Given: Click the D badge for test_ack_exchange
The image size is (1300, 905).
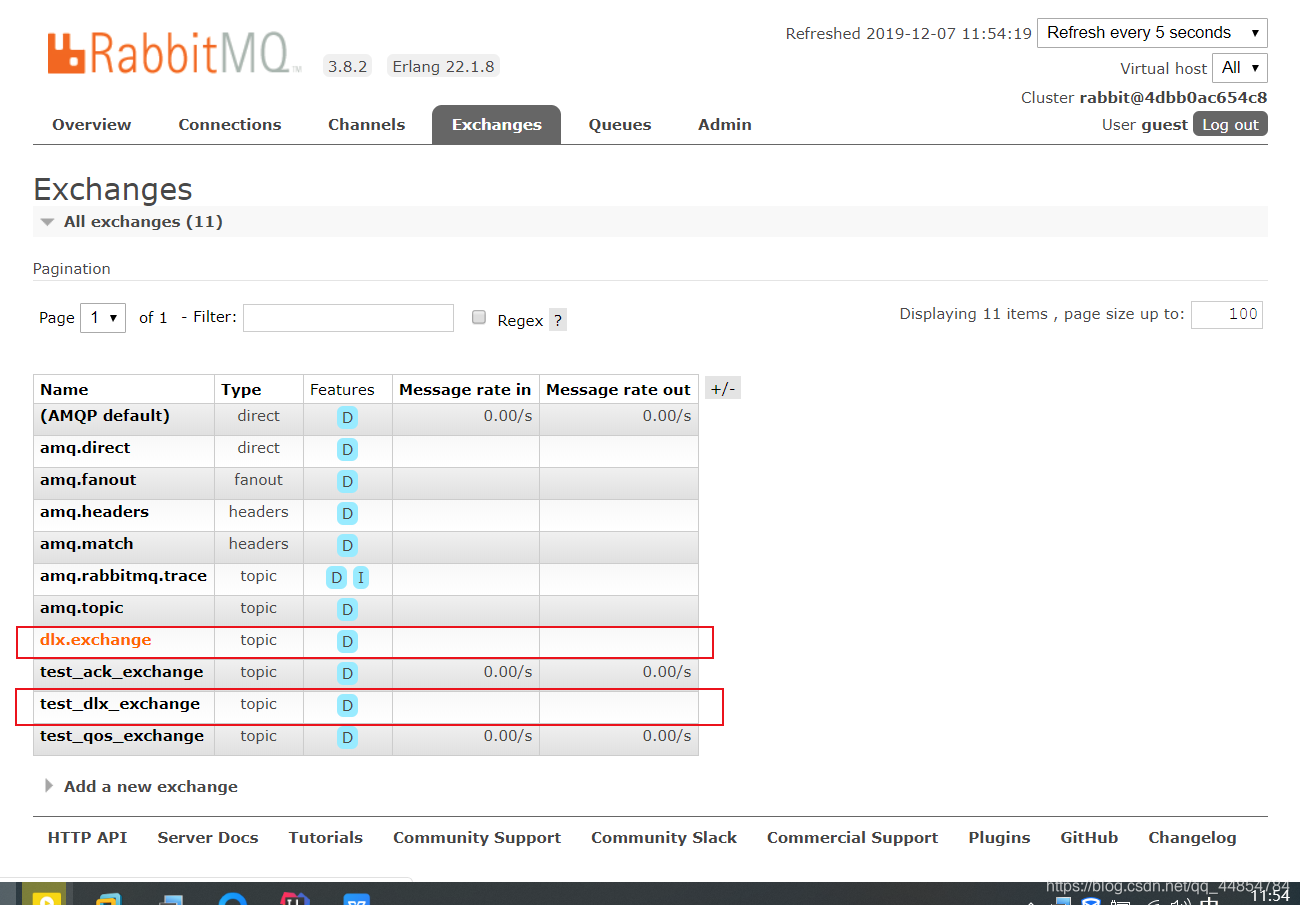Looking at the screenshot, I should [347, 674].
